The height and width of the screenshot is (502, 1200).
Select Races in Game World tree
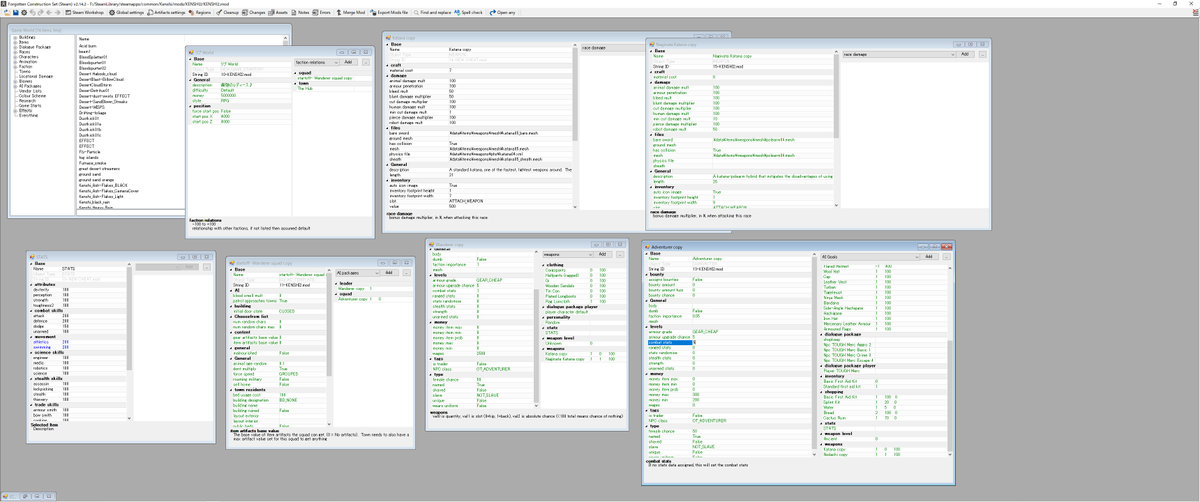[x=24, y=52]
